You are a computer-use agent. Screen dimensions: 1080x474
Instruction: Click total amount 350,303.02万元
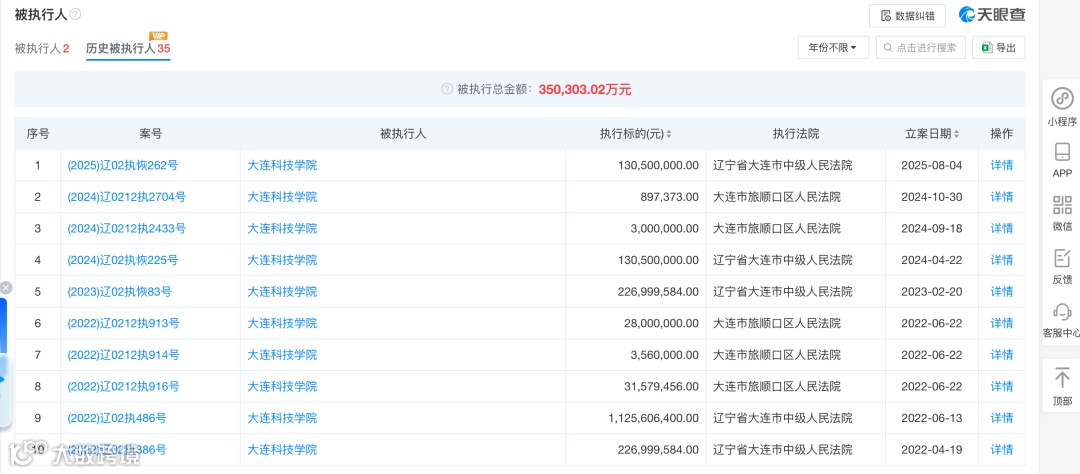(585, 90)
